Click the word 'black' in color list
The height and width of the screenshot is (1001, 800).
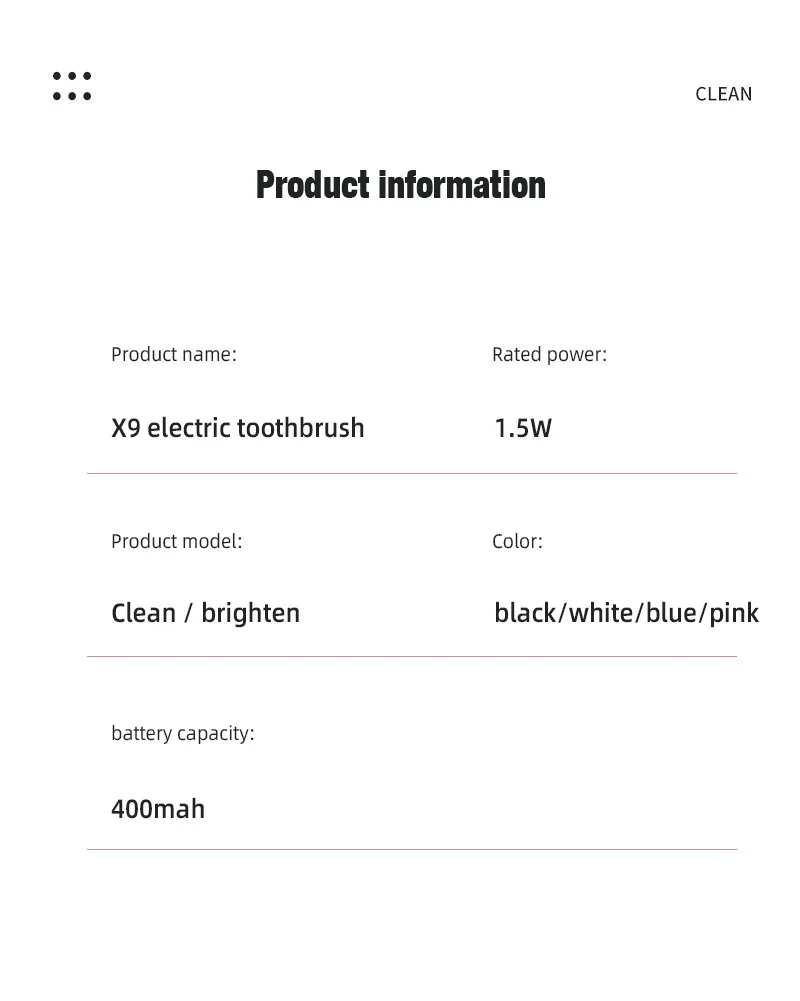(x=525, y=613)
